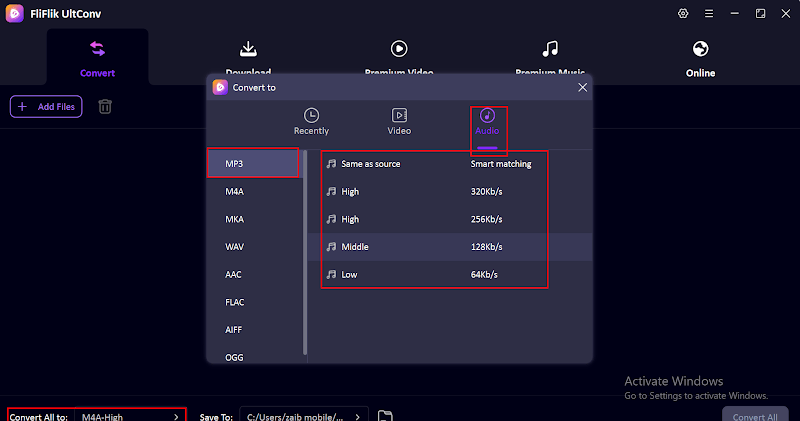This screenshot has width=800, height=421.
Task: Click the output folder icon
Action: point(385,415)
